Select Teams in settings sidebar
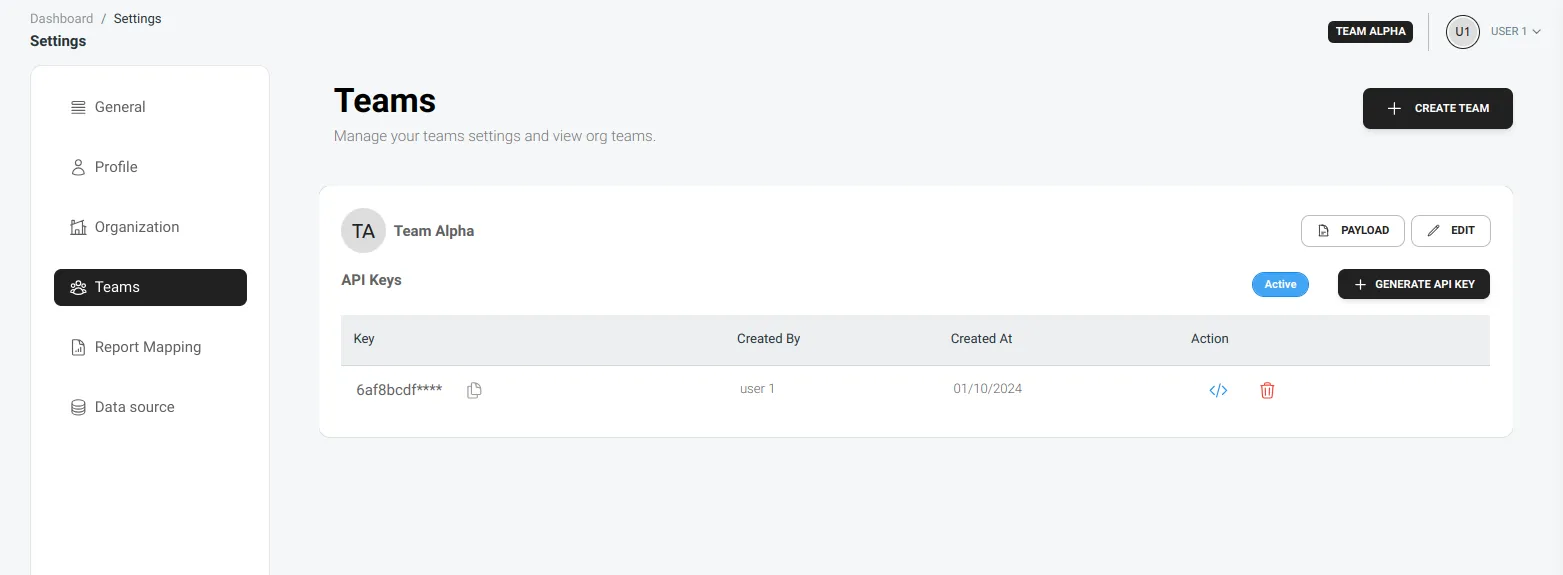 150,287
